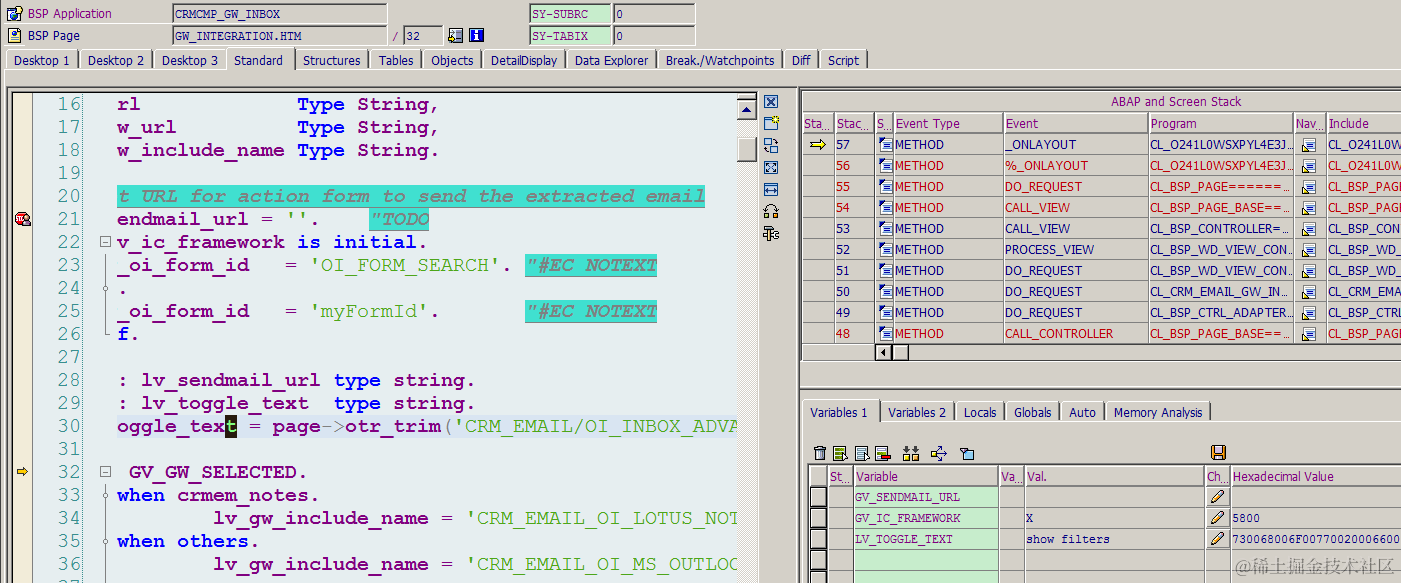Click the SY-SUBRC value field
The image size is (1401, 583).
click(x=654, y=14)
